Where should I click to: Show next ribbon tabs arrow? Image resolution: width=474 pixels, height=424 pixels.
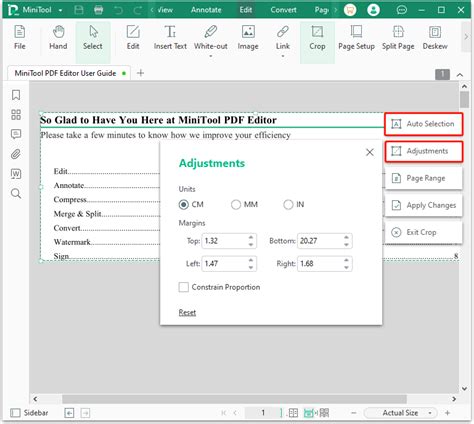[336, 10]
